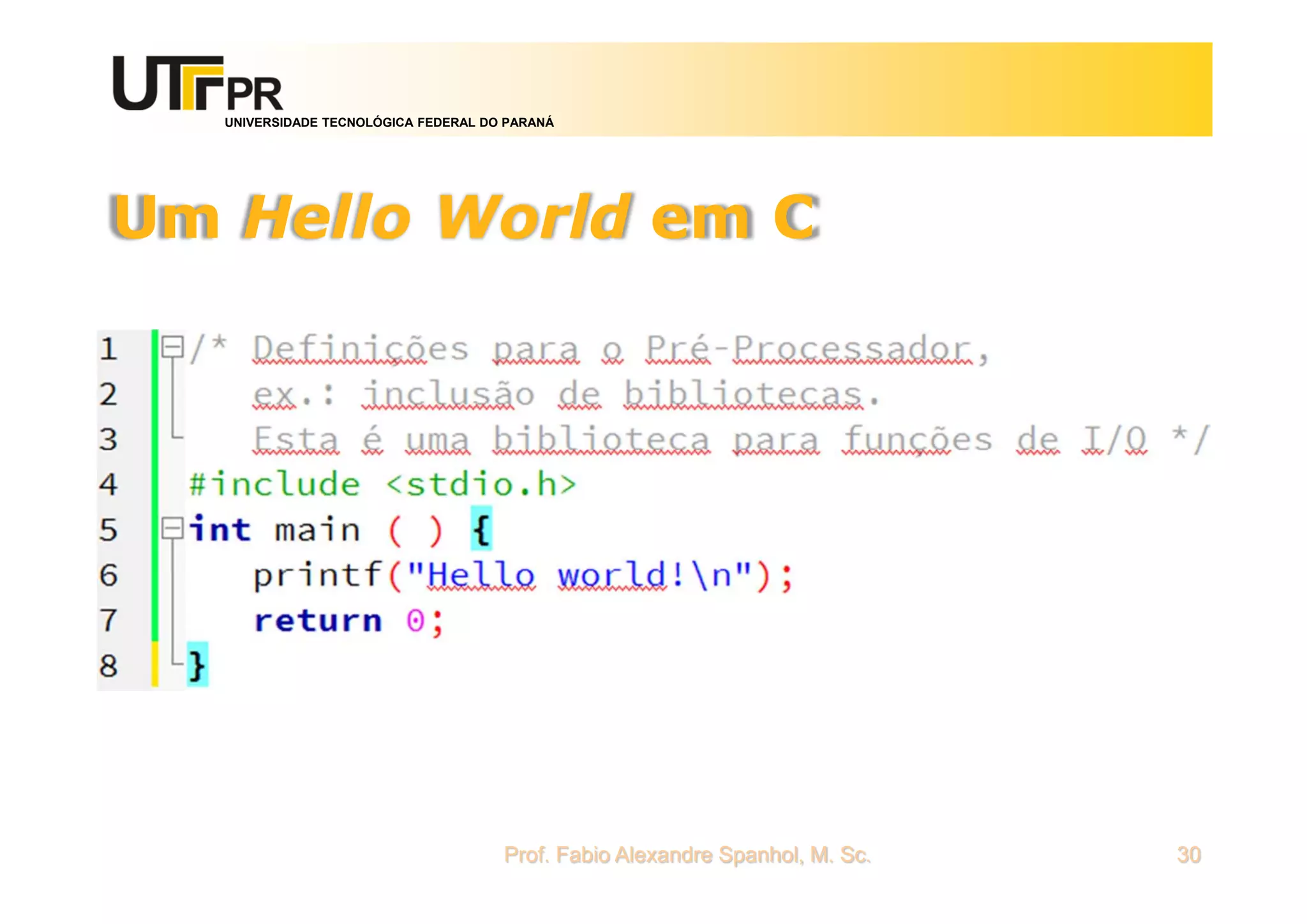Click the slide title 'Um Hello World em C'
1307x924 pixels.
[x=464, y=217]
